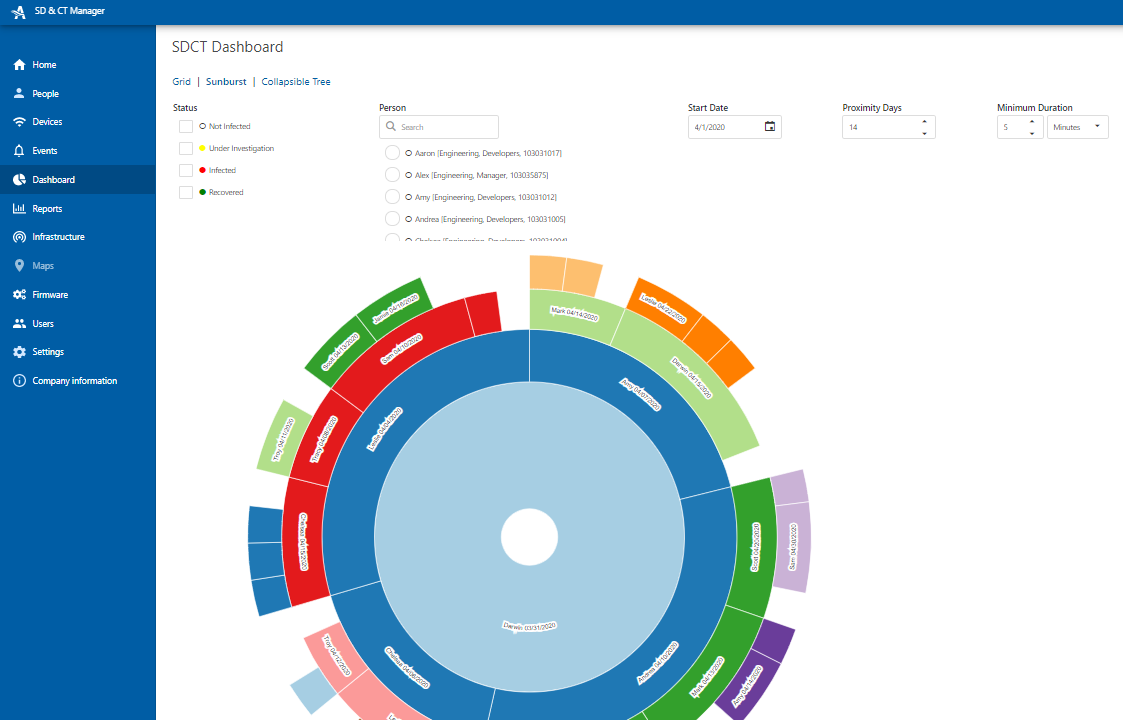Increase Proximity Days with up arrow

(x=925, y=121)
